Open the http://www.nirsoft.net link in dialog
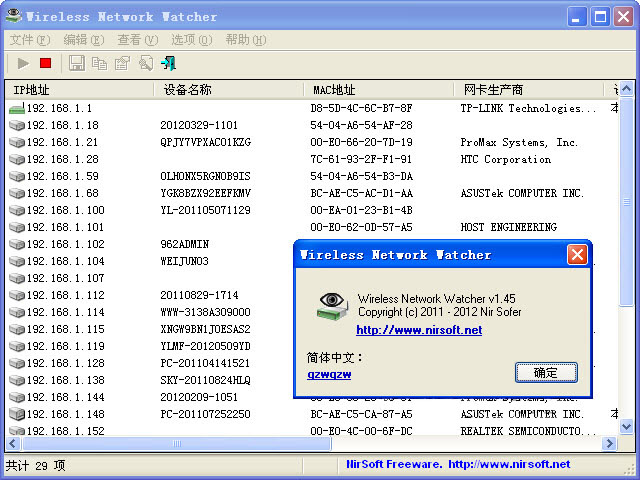 pyautogui.click(x=419, y=330)
